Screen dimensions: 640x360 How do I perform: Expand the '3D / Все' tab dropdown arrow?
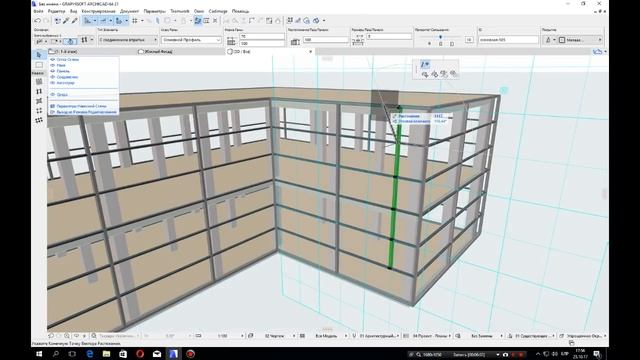coord(311,52)
